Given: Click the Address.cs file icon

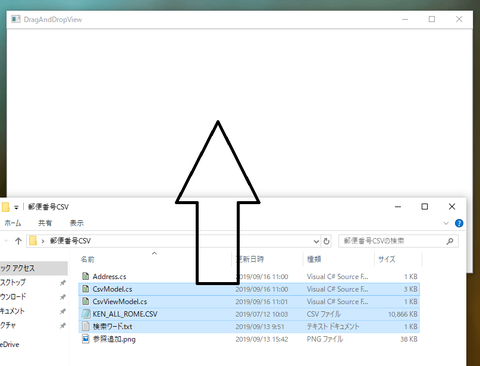Looking at the screenshot, I should [x=86, y=276].
